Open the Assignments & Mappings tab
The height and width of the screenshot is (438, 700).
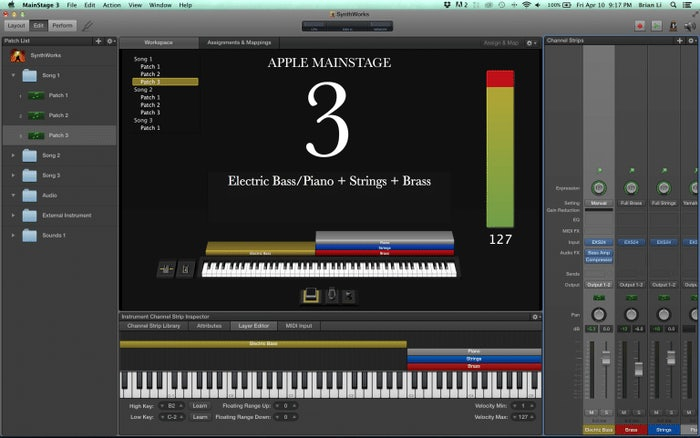[x=237, y=43]
